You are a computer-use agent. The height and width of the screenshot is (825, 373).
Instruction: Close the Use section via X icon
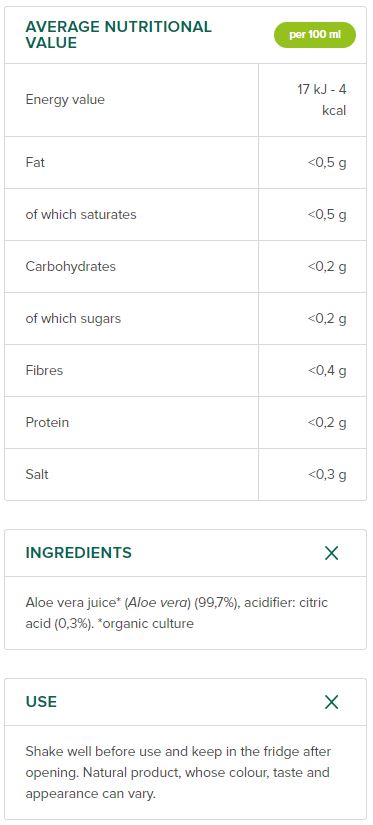[x=331, y=702]
